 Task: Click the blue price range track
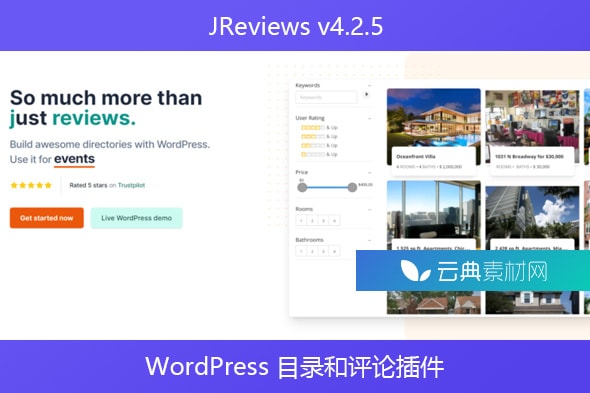pyautogui.click(x=327, y=187)
